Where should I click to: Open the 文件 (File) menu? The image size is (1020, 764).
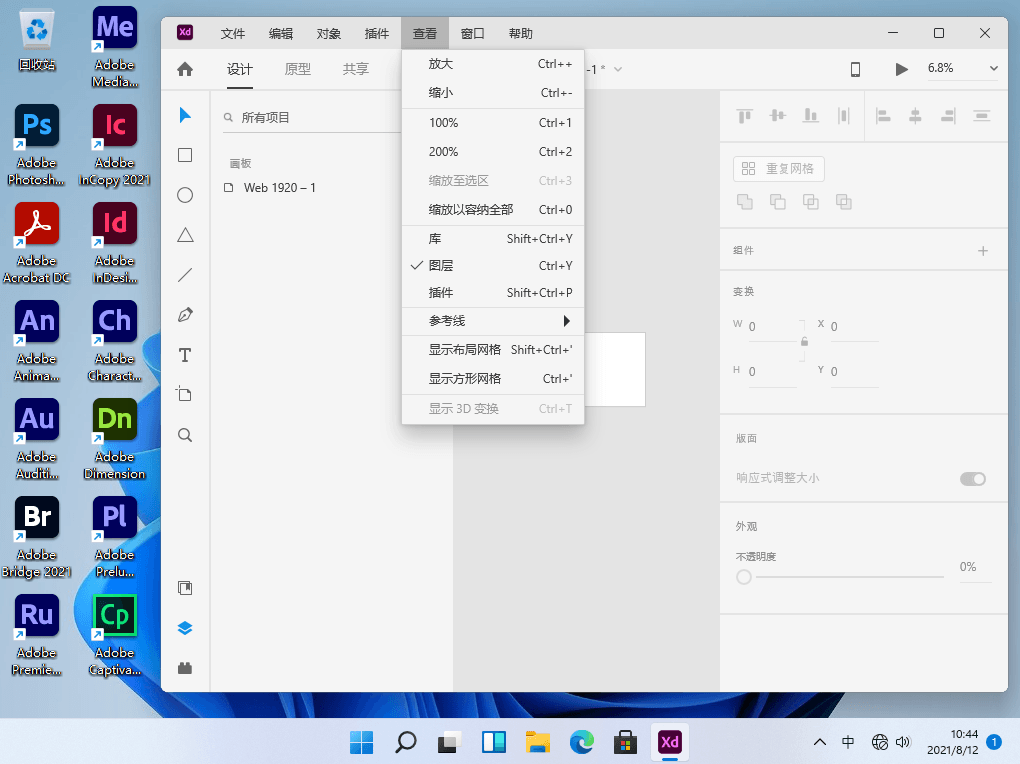(x=233, y=33)
